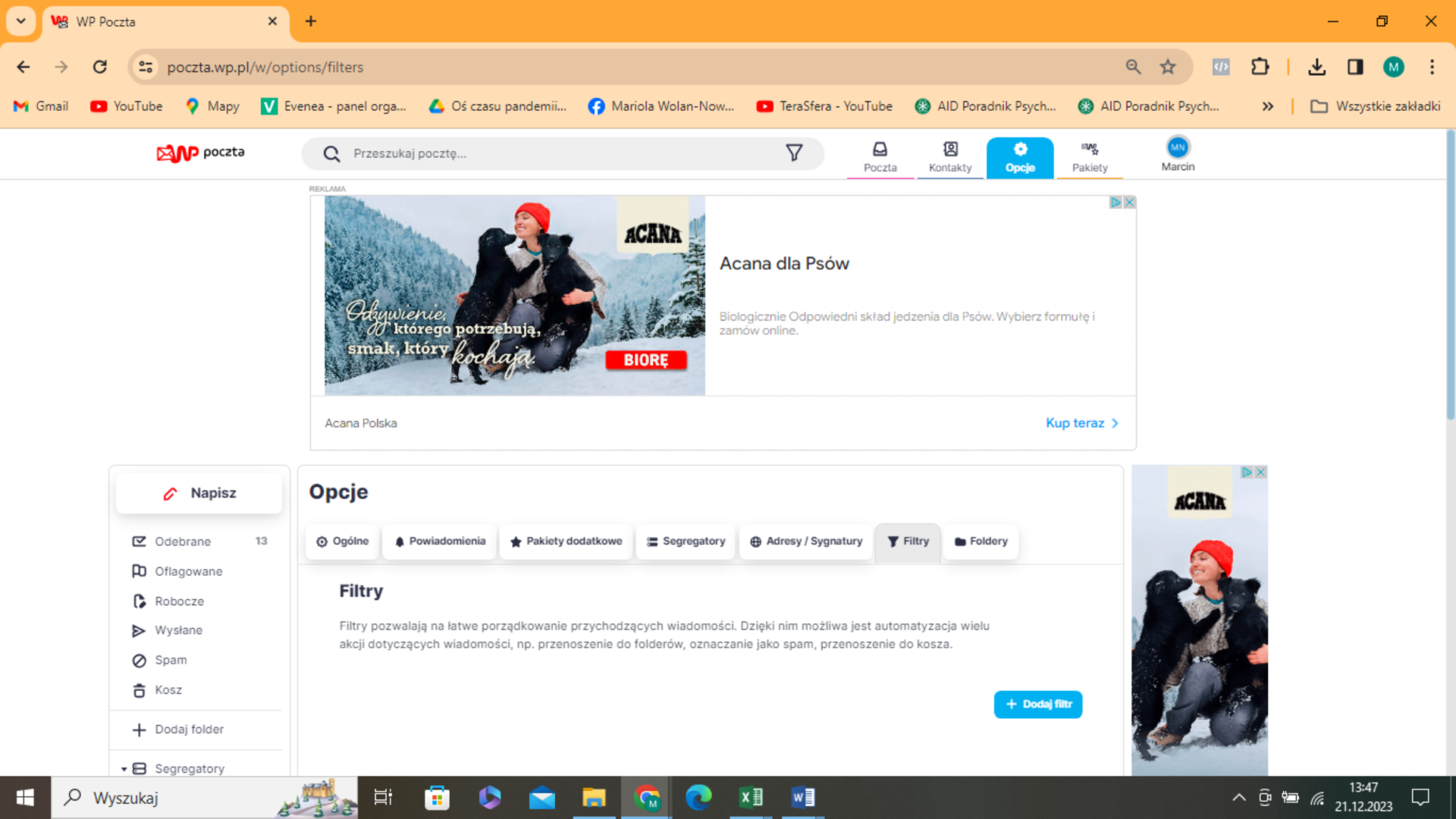Click the BIORĘ button in the ad
1456x819 pixels.
646,360
